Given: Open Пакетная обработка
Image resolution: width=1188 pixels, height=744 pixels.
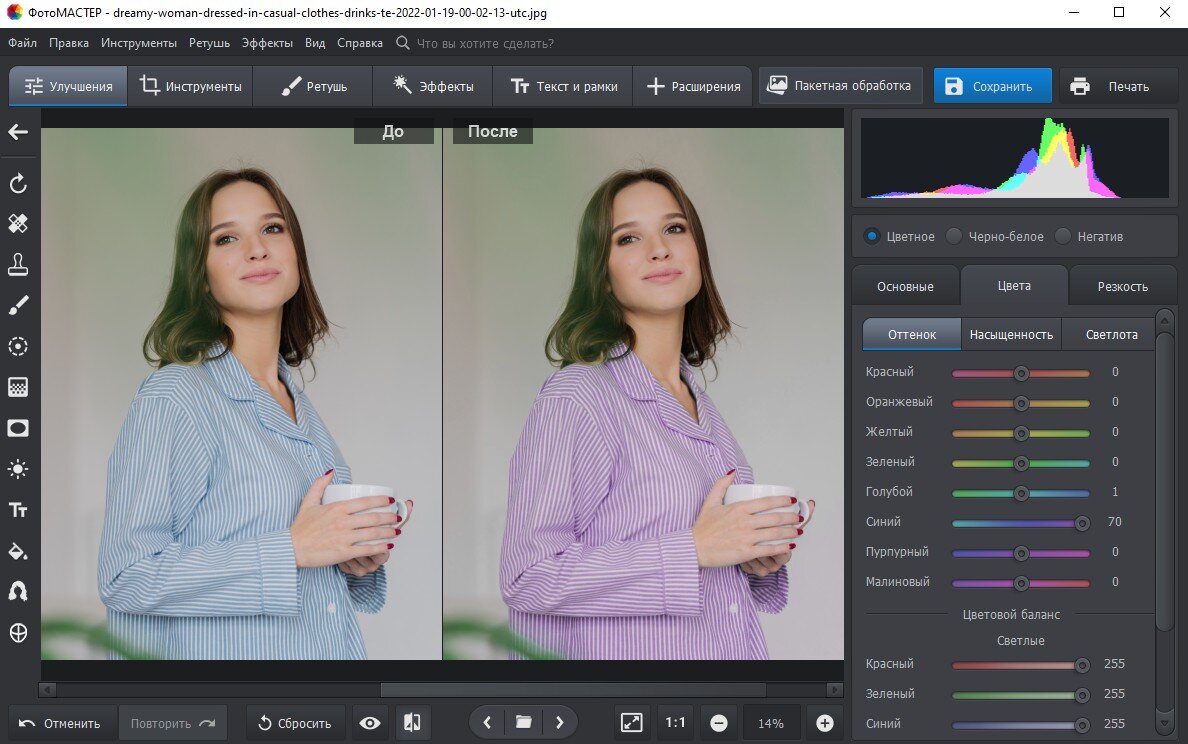Looking at the screenshot, I should point(840,86).
